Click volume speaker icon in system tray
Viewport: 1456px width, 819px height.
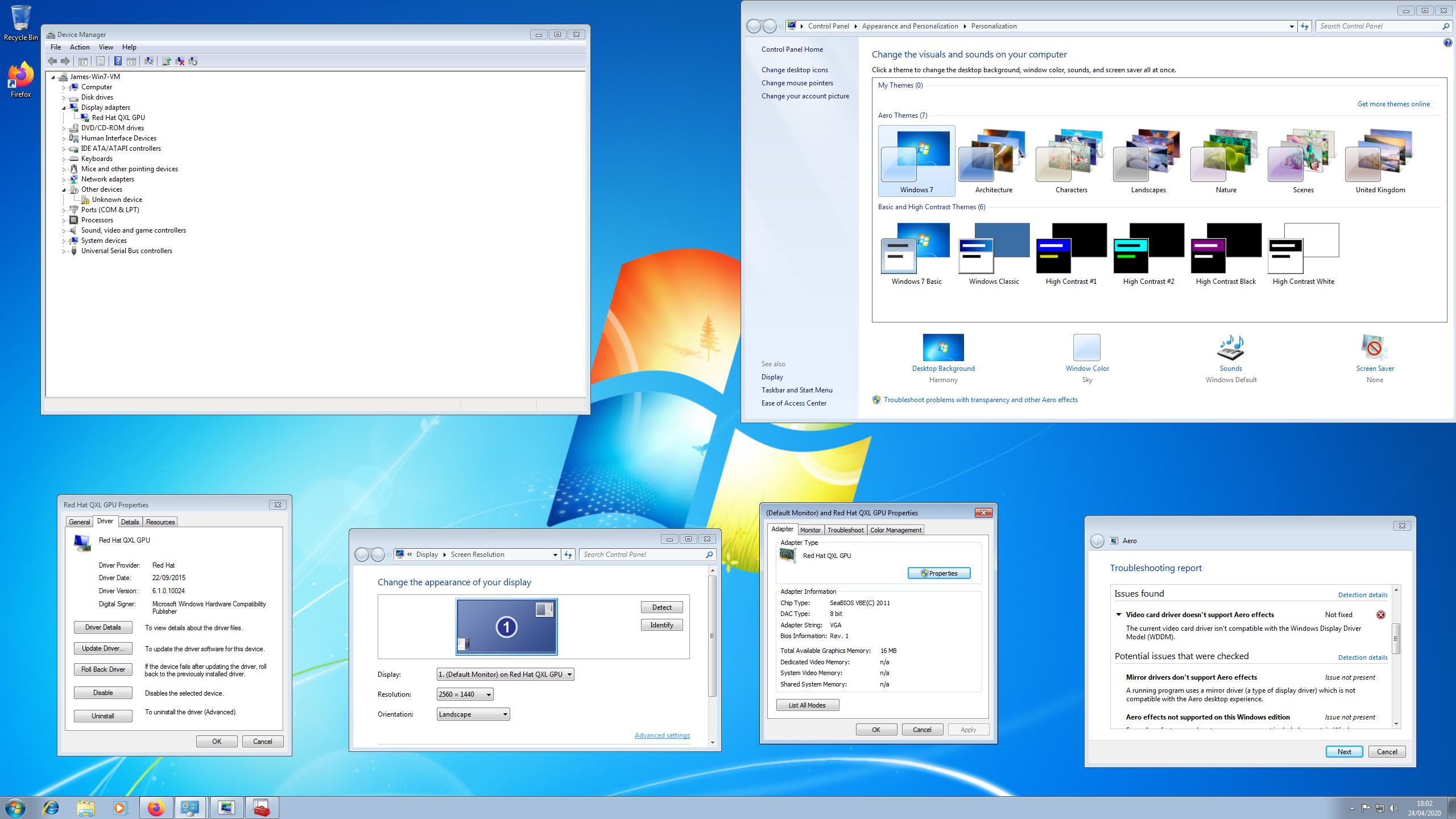pyautogui.click(x=1393, y=808)
